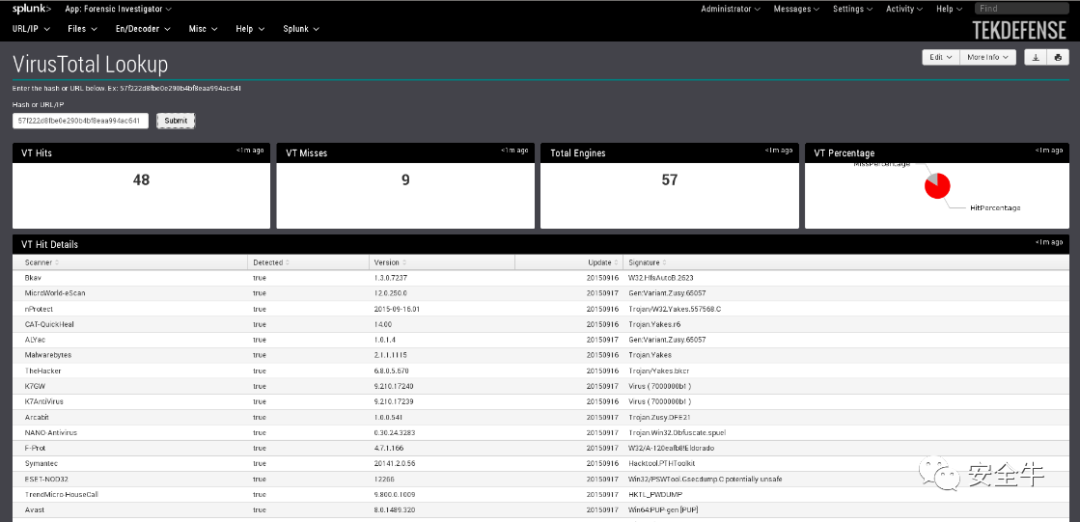Sort table by Detected column
This screenshot has height=522, width=1080.
tap(271, 262)
